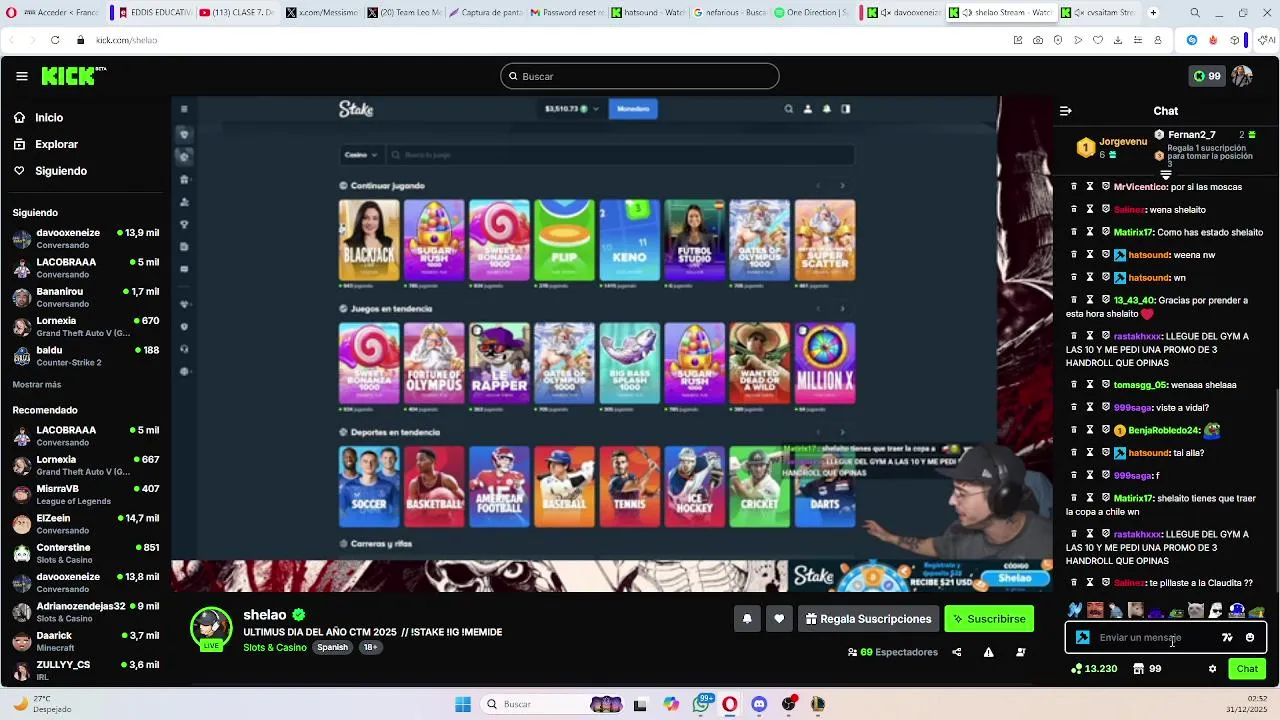Open Bananirou channel in sidebar

pyautogui.click(x=86, y=297)
